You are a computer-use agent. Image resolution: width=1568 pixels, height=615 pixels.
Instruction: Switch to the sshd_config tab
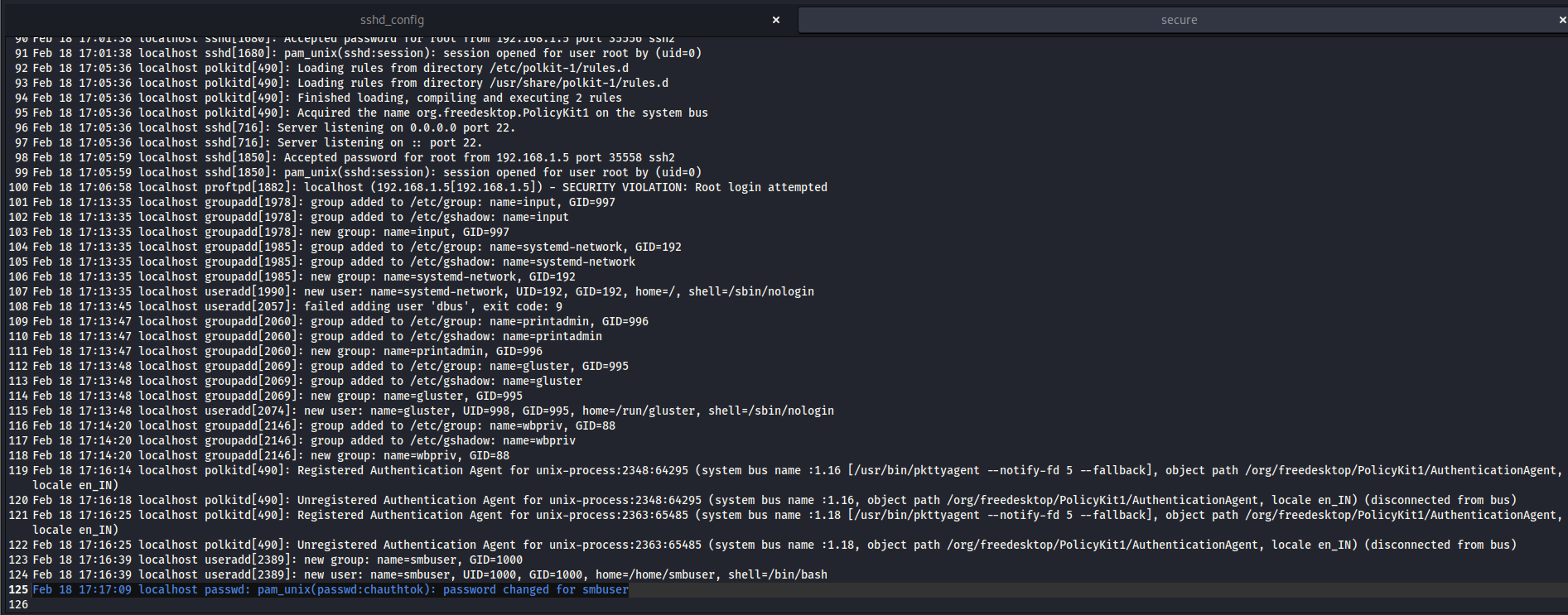[x=392, y=20]
